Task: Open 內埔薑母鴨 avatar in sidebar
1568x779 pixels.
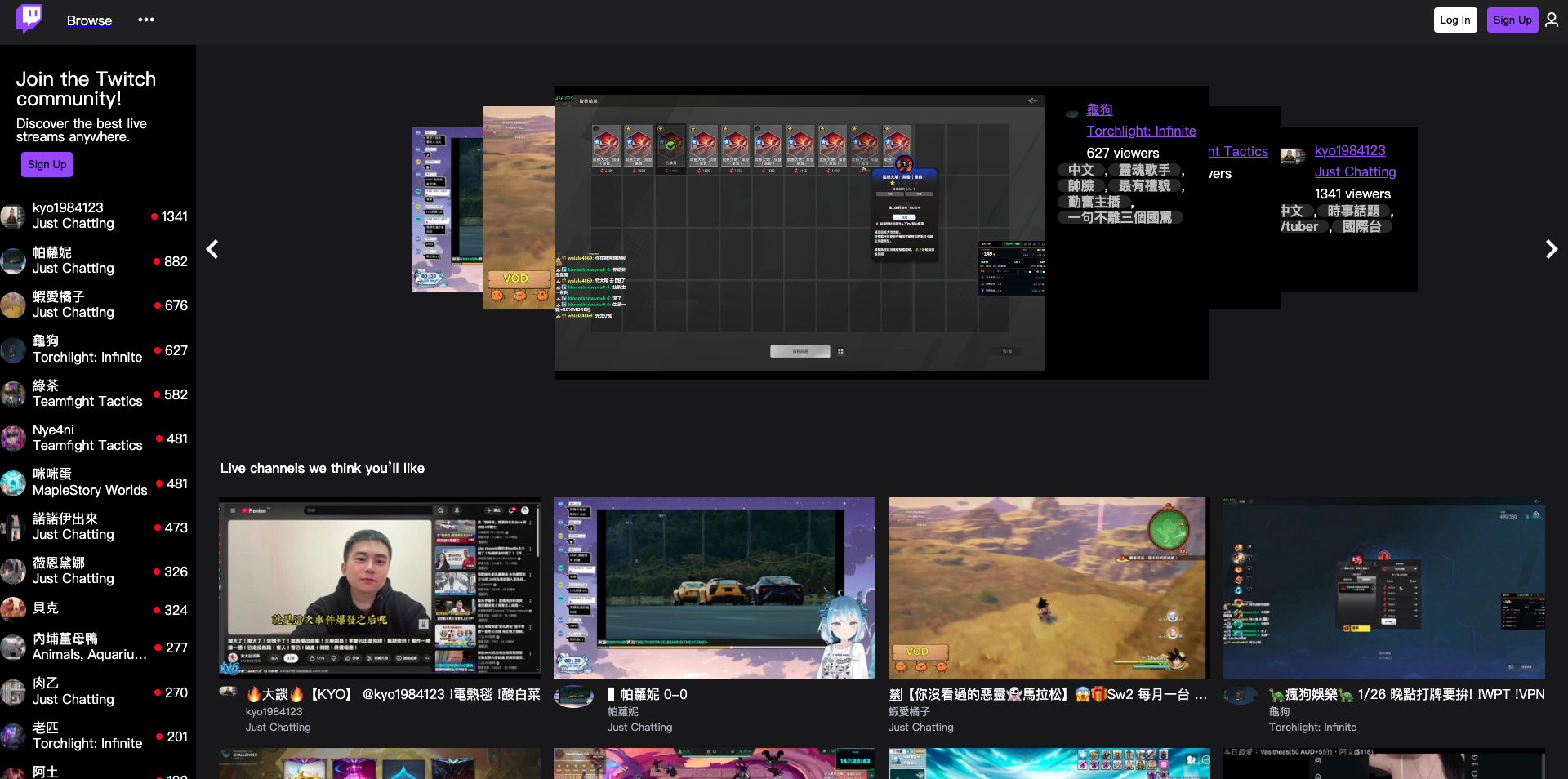Action: pyautogui.click(x=13, y=647)
